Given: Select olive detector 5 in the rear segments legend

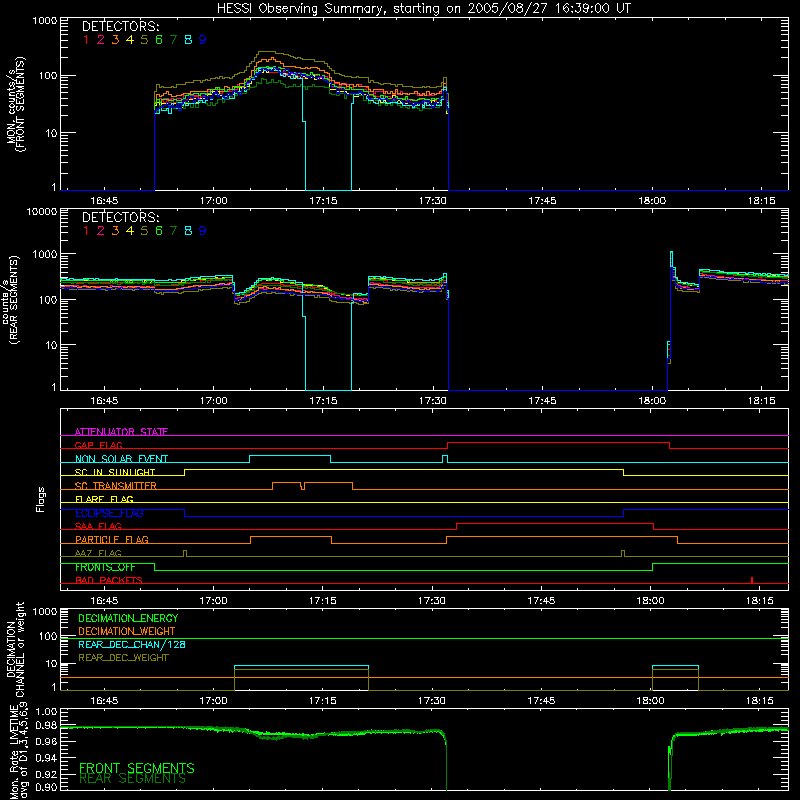Looking at the screenshot, I should (144, 231).
